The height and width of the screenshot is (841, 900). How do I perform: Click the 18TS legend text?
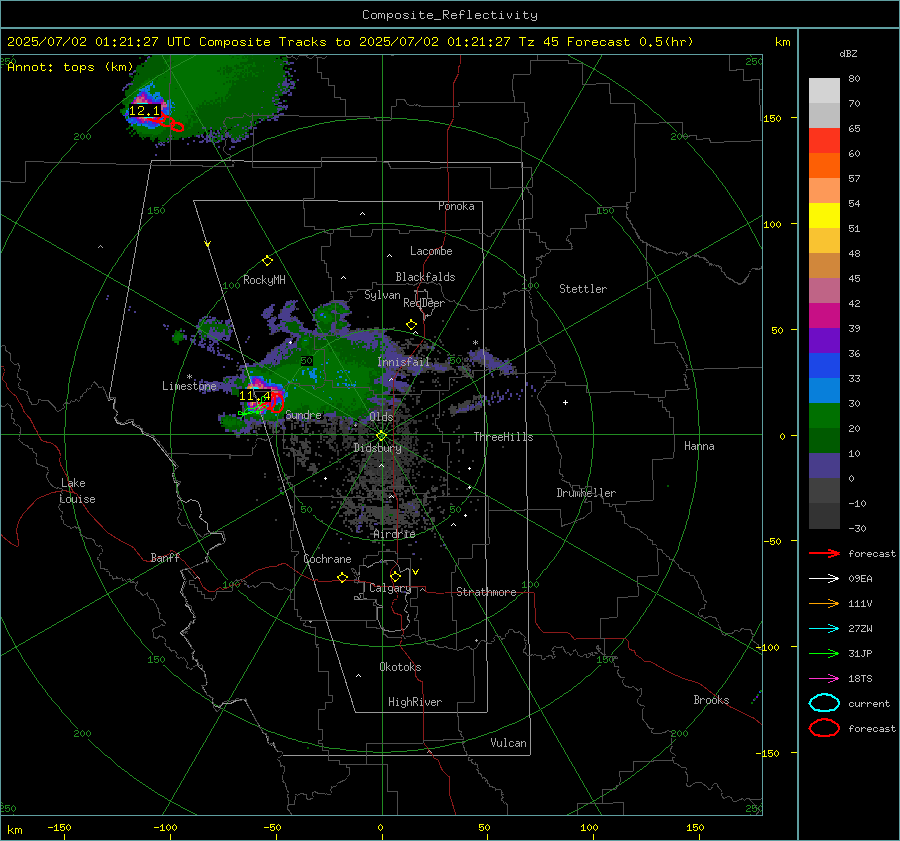point(860,679)
